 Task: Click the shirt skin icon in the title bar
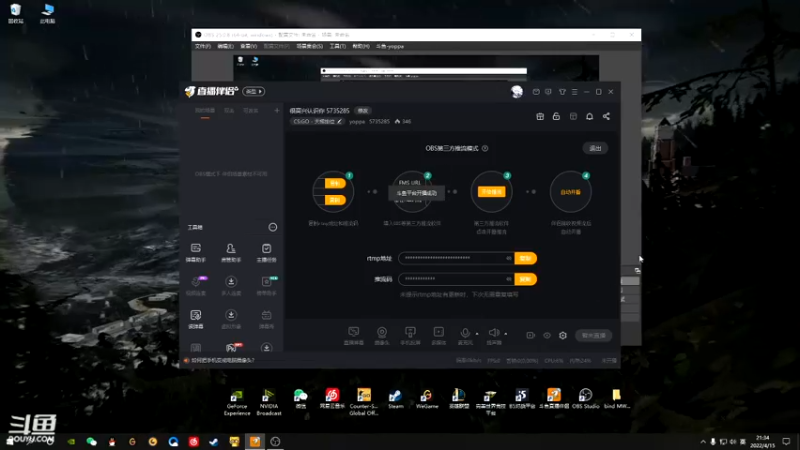tap(562, 92)
